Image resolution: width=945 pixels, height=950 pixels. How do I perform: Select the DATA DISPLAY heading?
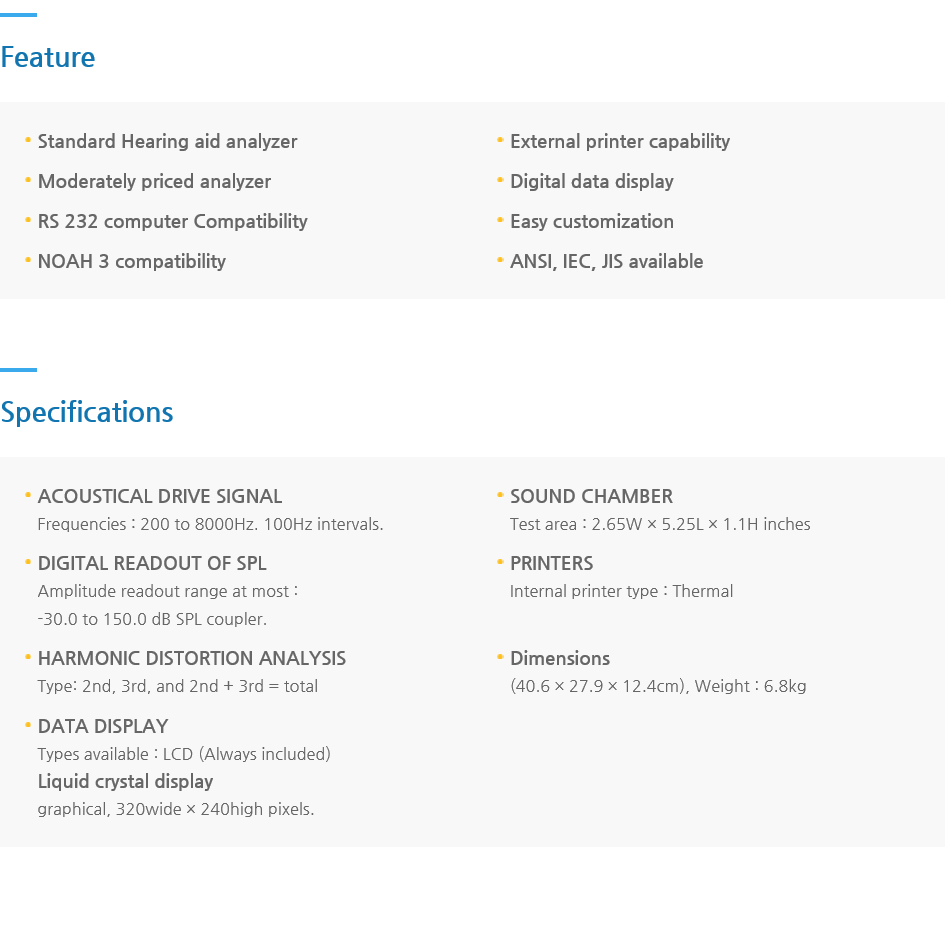(x=103, y=726)
